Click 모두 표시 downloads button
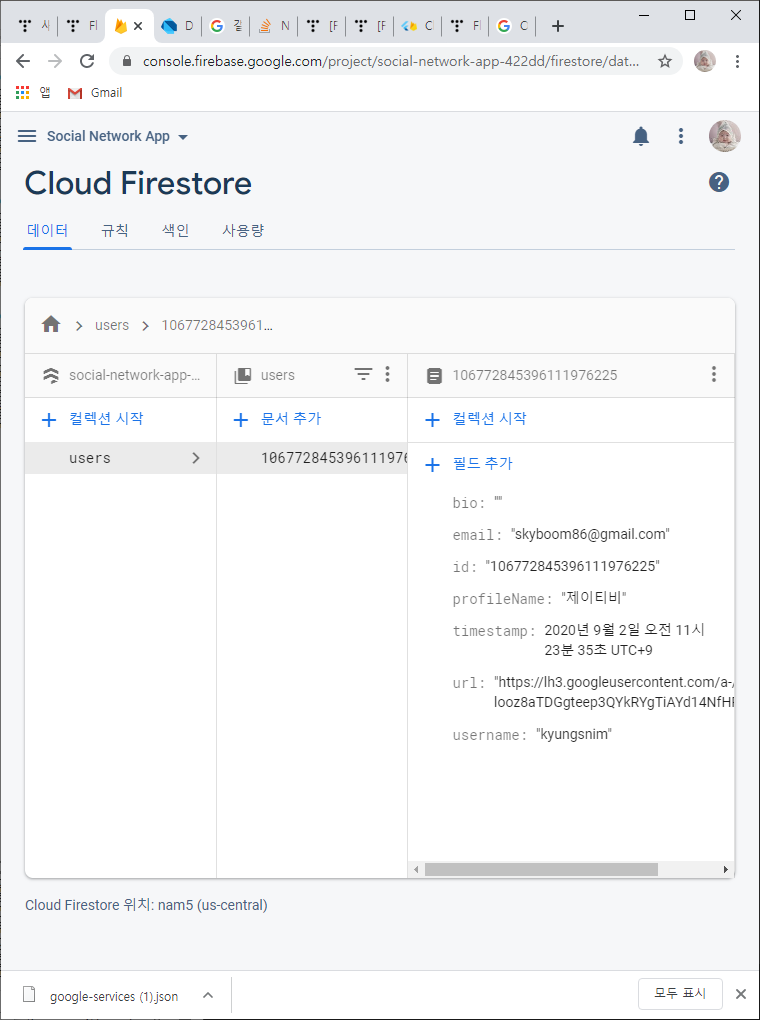This screenshot has width=760, height=1020. point(680,993)
